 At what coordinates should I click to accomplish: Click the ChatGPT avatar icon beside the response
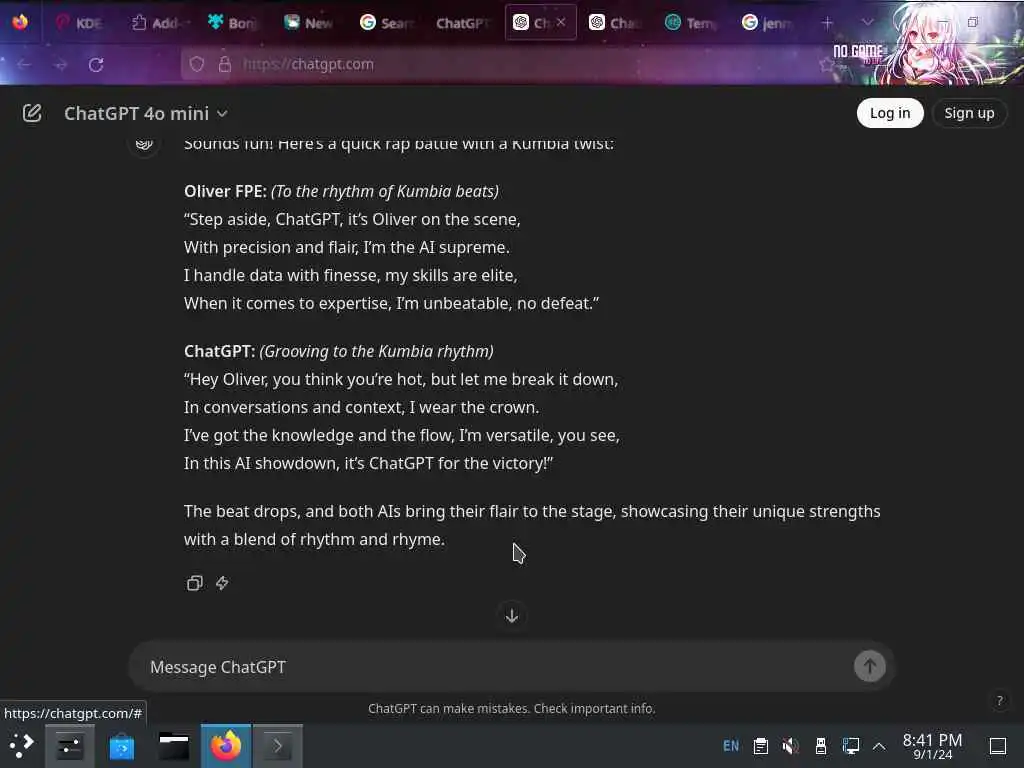click(144, 144)
